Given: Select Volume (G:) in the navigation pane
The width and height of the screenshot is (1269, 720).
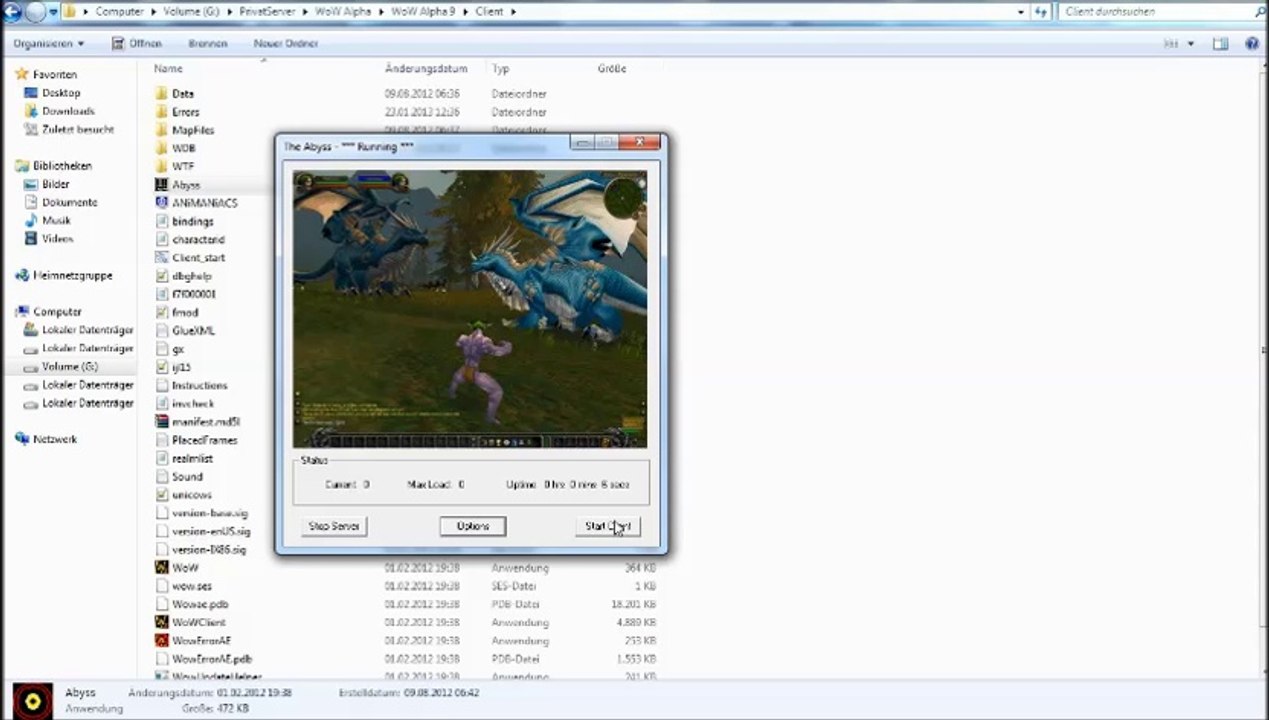Looking at the screenshot, I should [70, 367].
